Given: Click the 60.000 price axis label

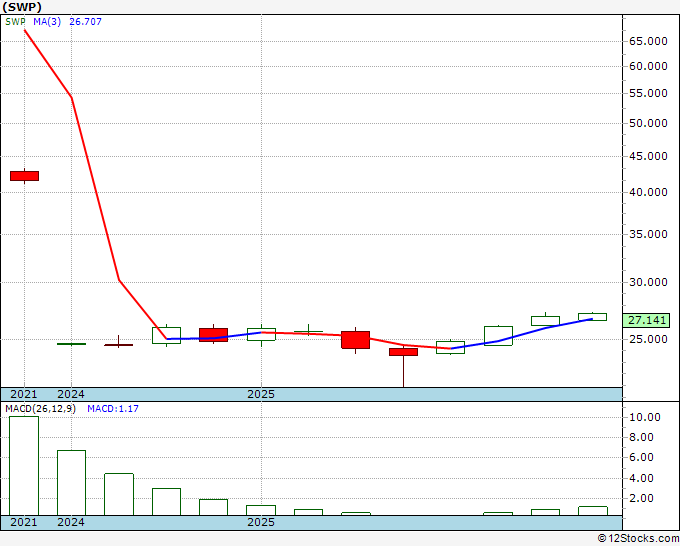Looking at the screenshot, I should tap(648, 66).
